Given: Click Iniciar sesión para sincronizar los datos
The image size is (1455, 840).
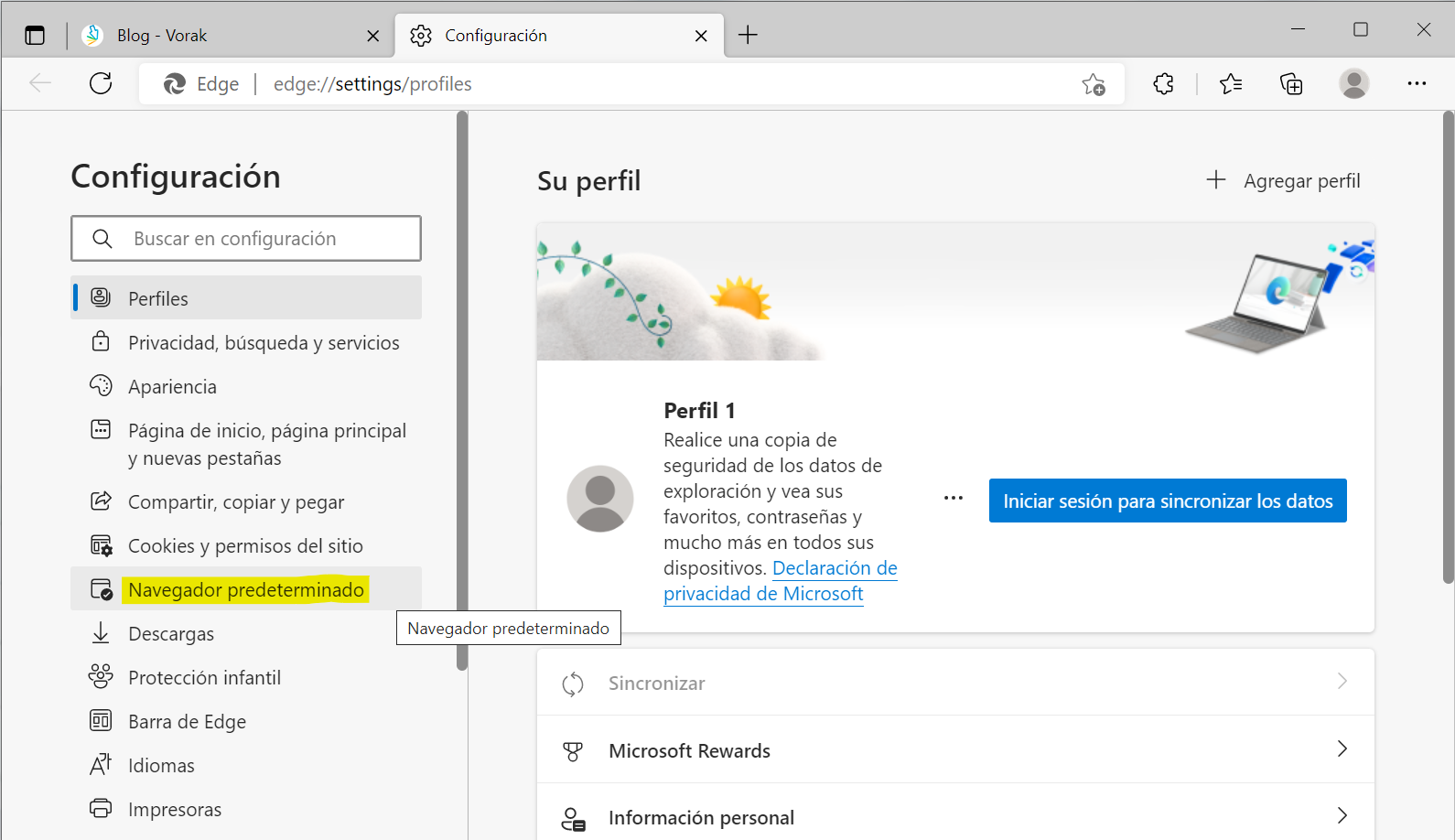Looking at the screenshot, I should click(1168, 501).
